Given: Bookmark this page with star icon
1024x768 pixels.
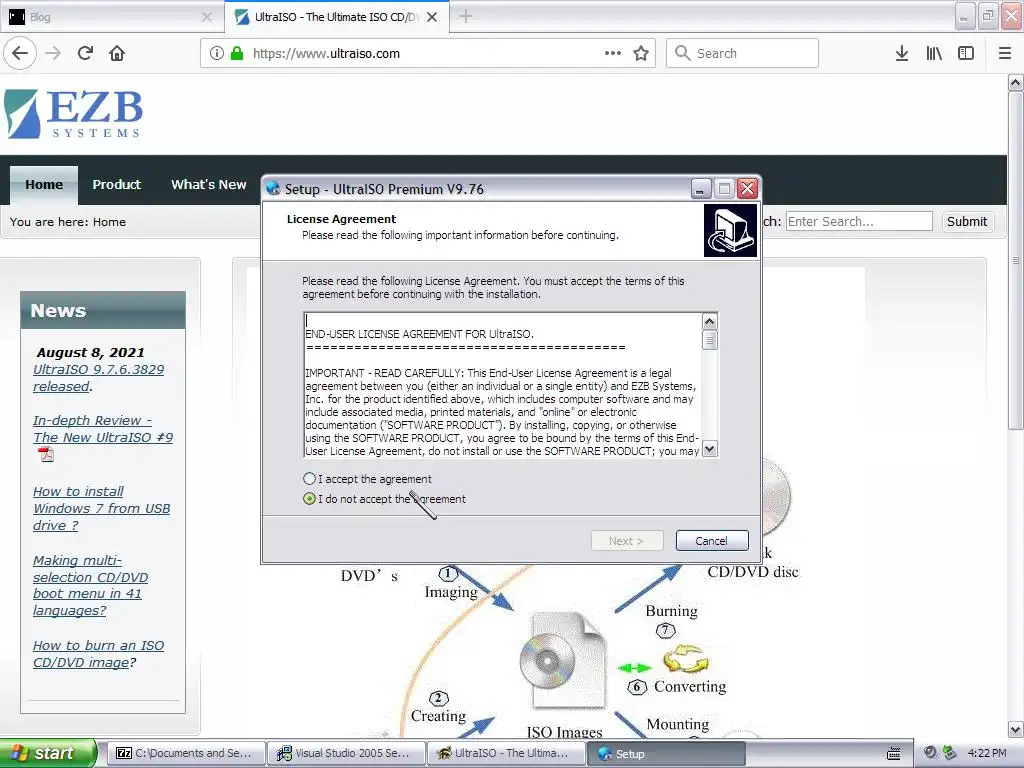Looking at the screenshot, I should click(x=641, y=53).
